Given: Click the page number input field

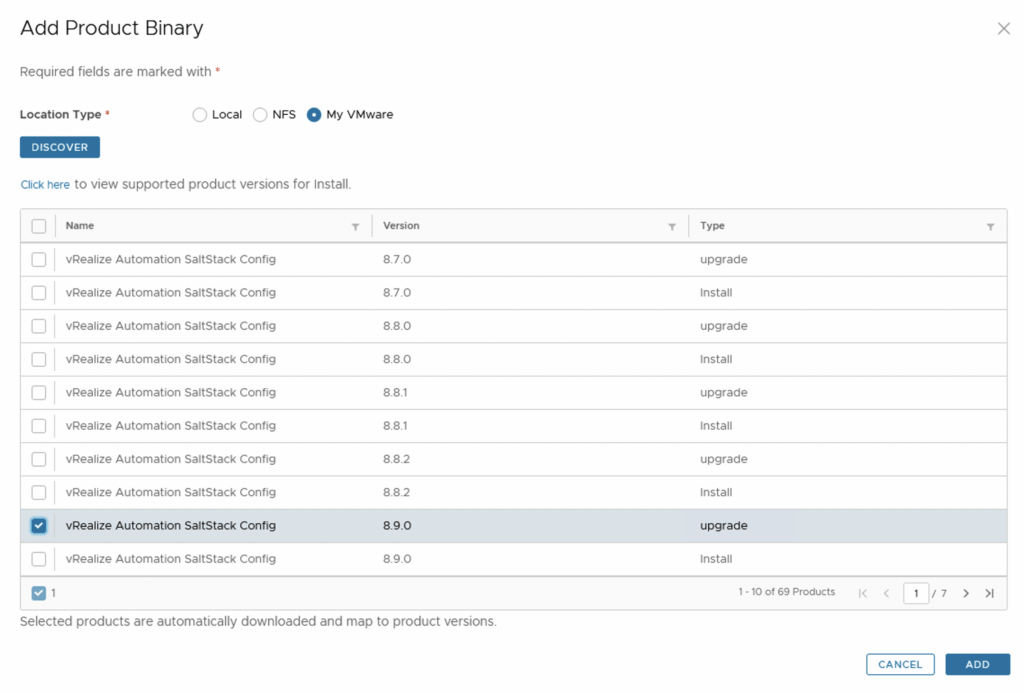Looking at the screenshot, I should [x=915, y=593].
